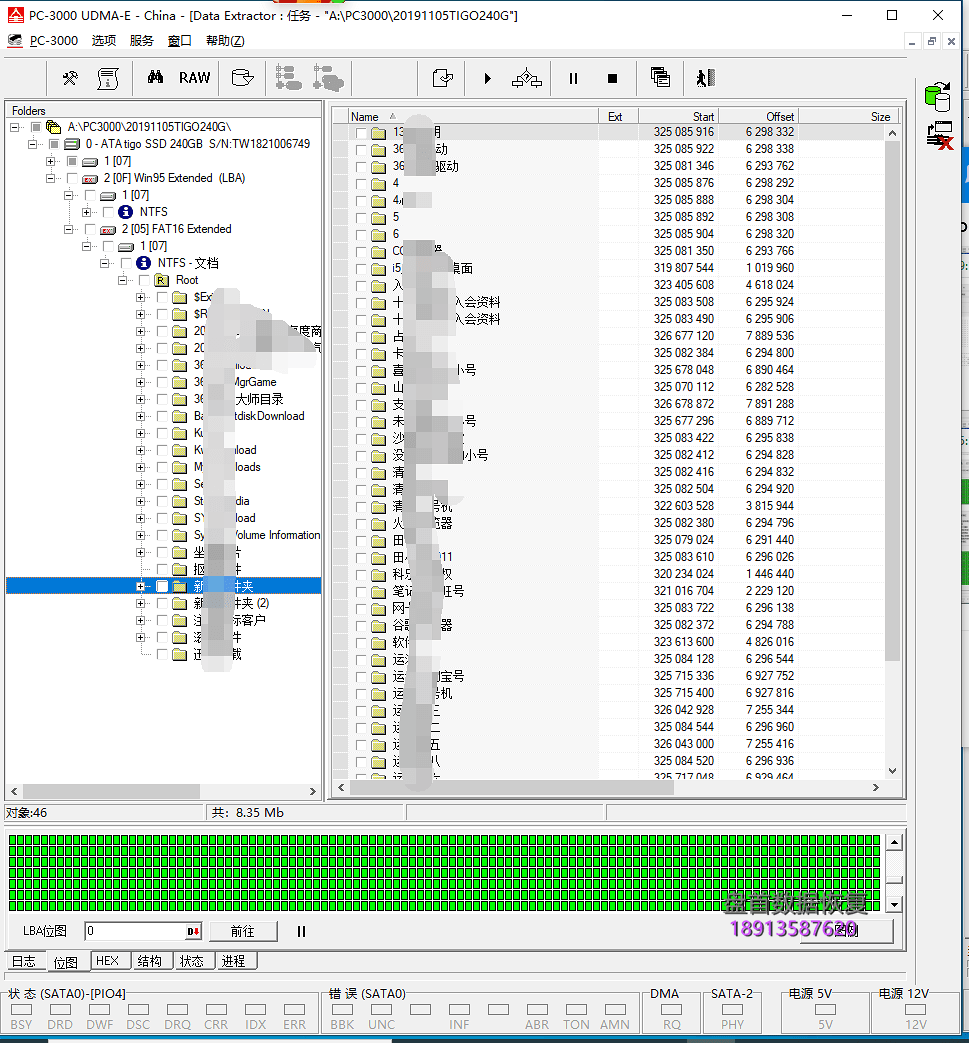Viewport: 969px width, 1043px height.
Task: Open the 窗口 menu
Action: [180, 41]
